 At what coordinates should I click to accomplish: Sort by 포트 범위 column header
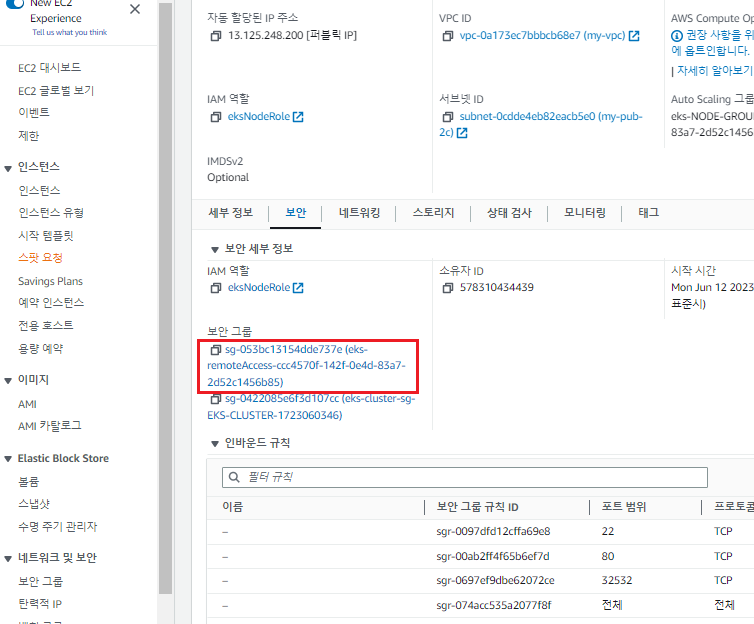point(624,507)
